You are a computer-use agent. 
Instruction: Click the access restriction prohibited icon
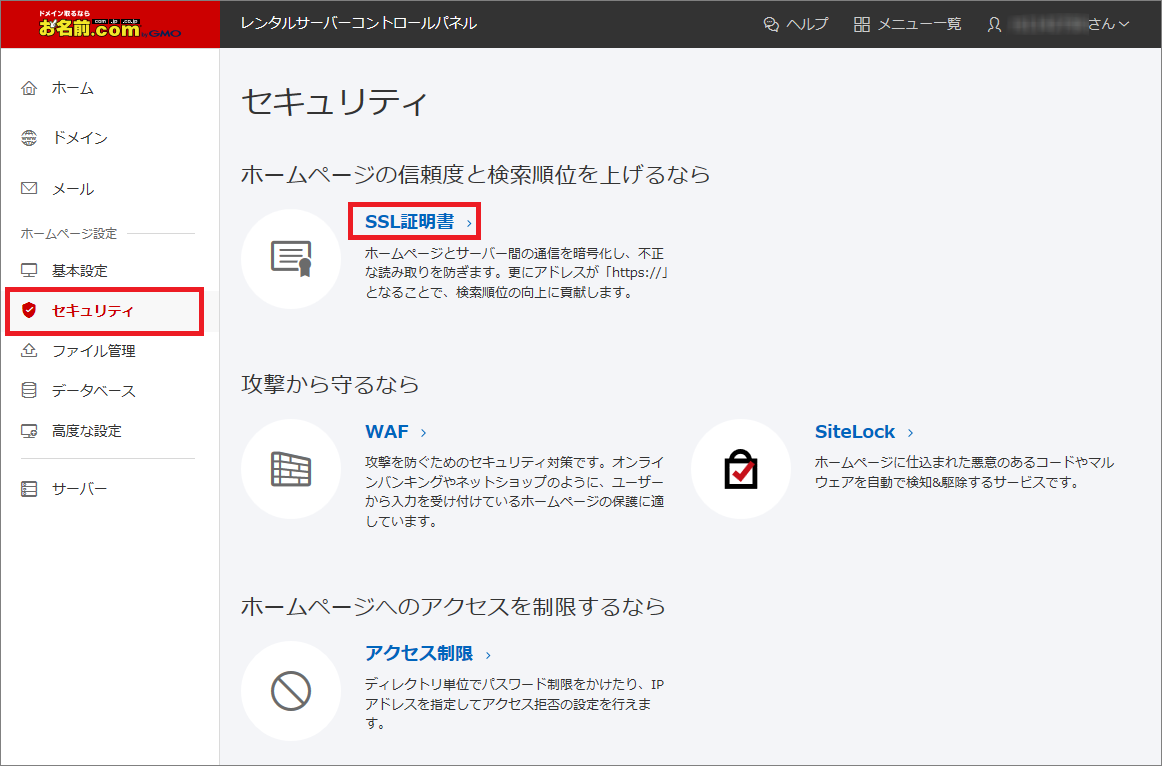coord(291,690)
